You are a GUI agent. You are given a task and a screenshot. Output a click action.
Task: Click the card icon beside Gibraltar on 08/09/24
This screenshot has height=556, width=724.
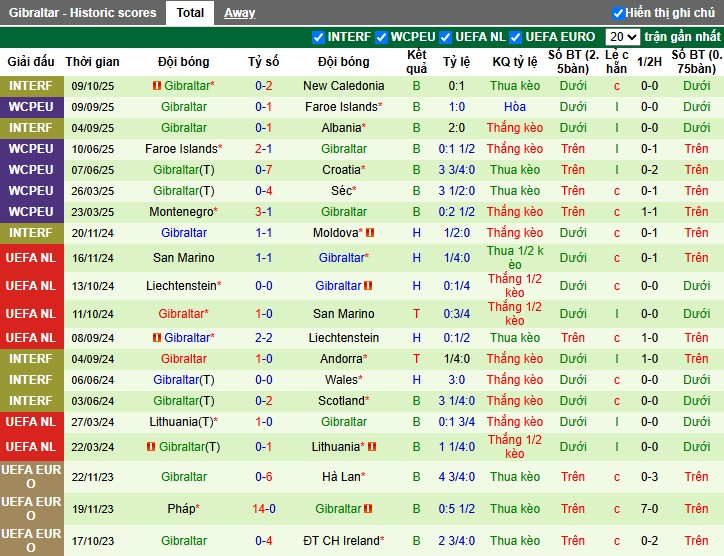tap(157, 338)
